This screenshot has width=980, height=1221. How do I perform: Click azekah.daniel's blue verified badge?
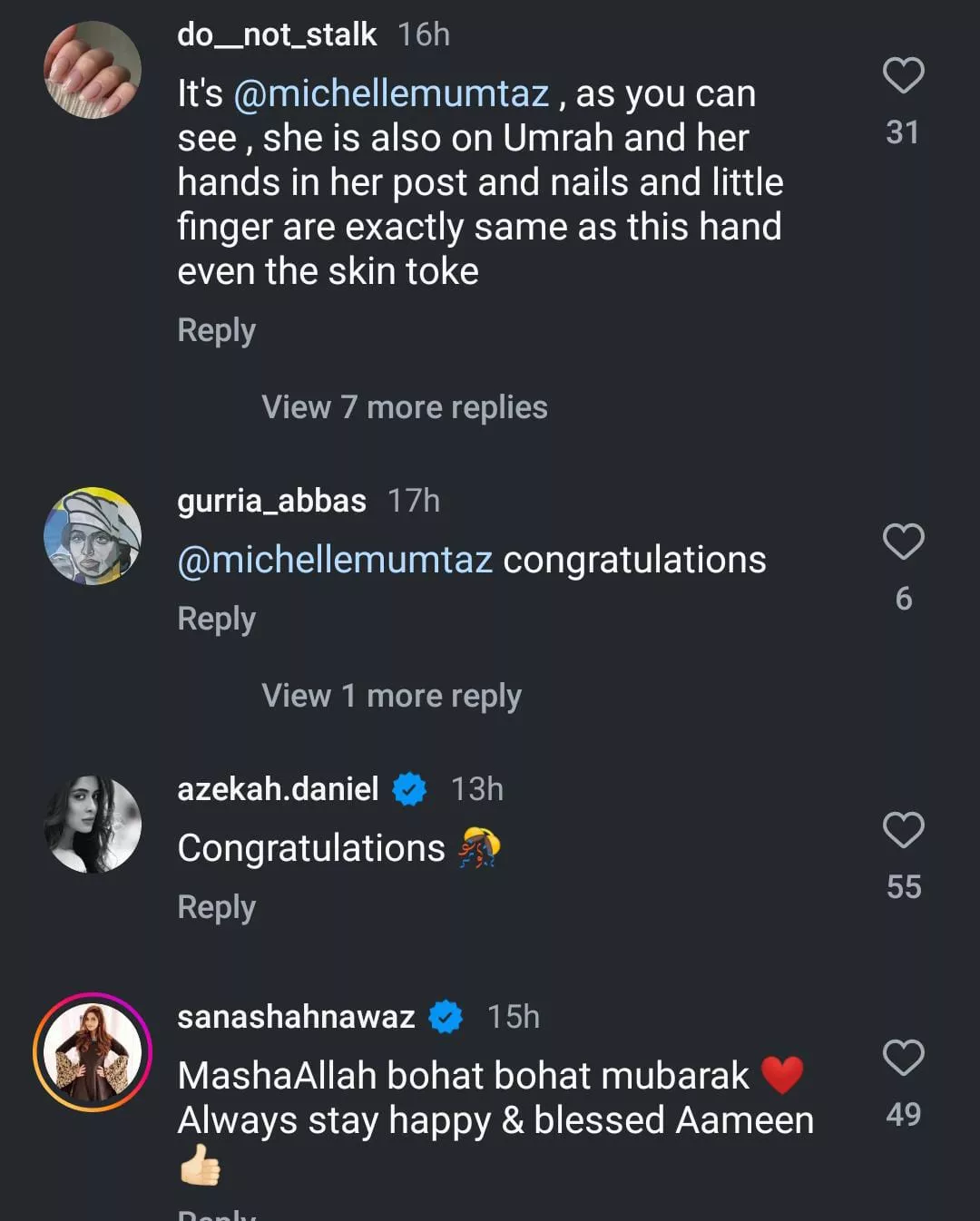point(409,789)
